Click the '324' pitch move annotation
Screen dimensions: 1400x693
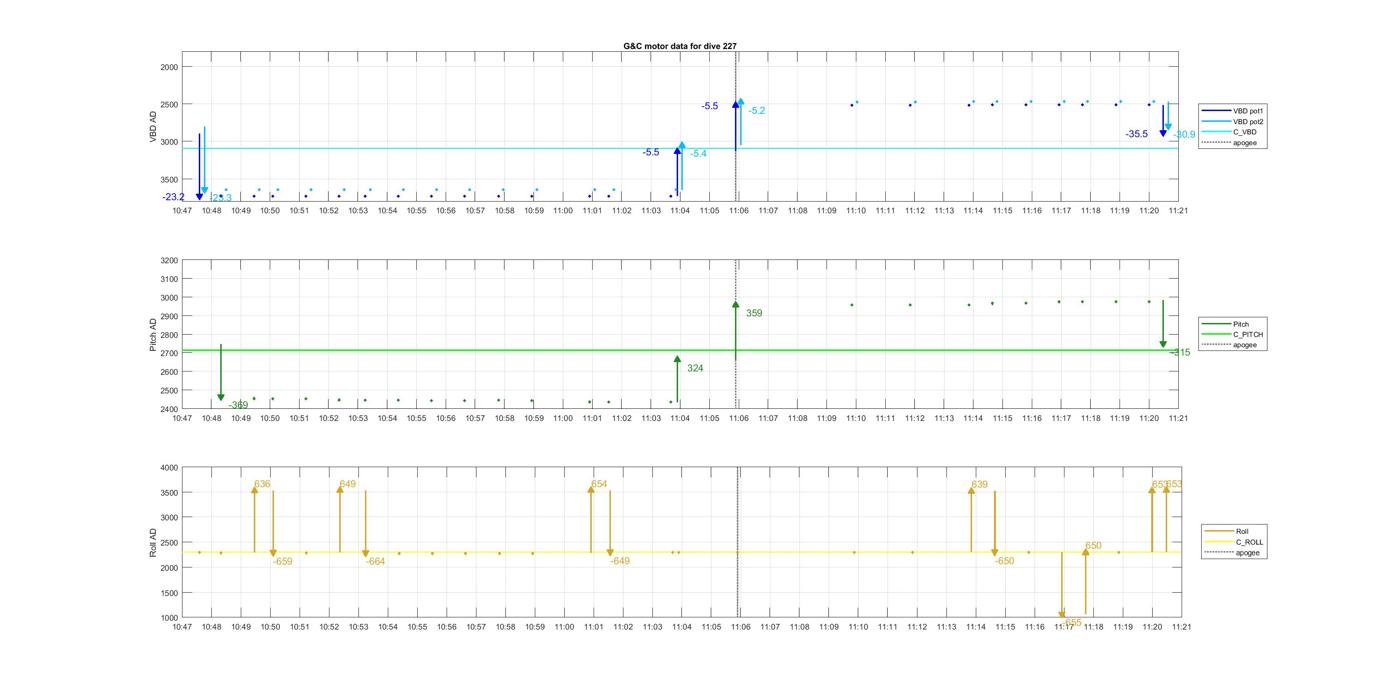695,369
